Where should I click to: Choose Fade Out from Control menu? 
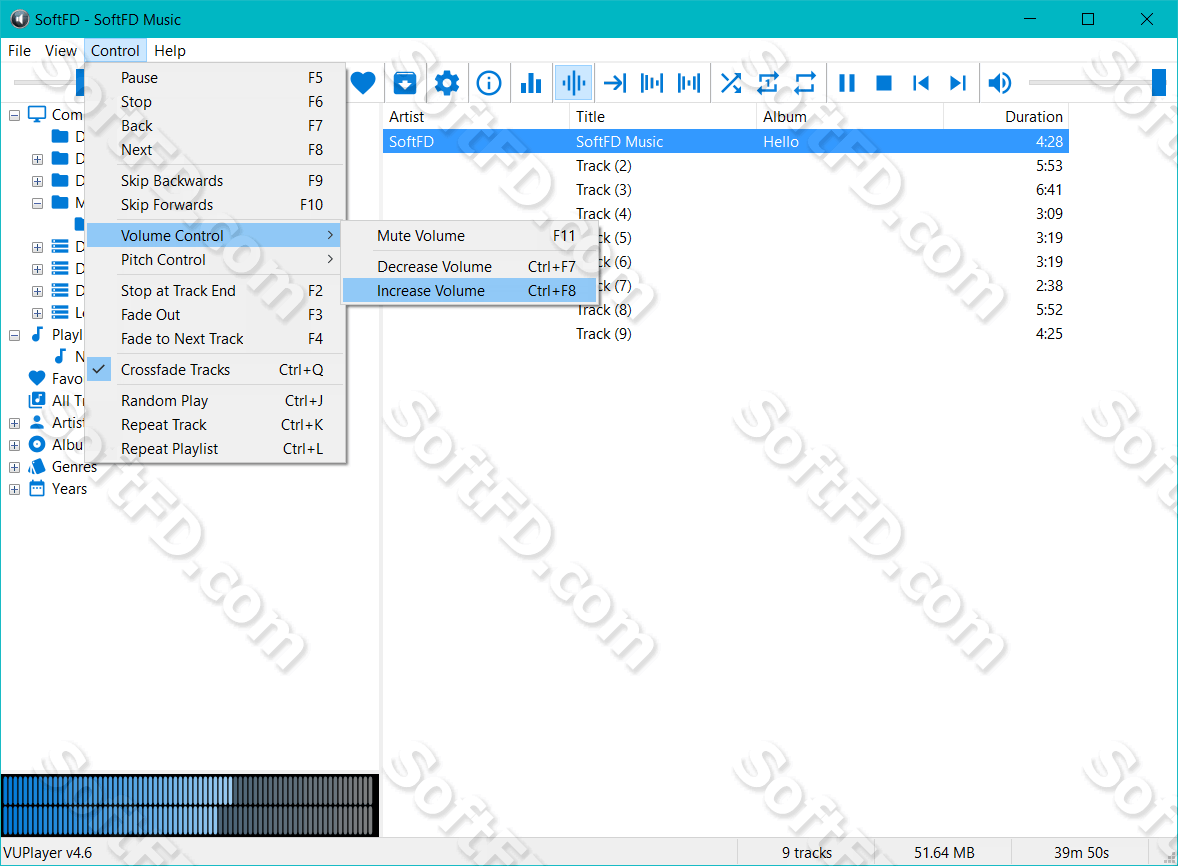[215, 315]
